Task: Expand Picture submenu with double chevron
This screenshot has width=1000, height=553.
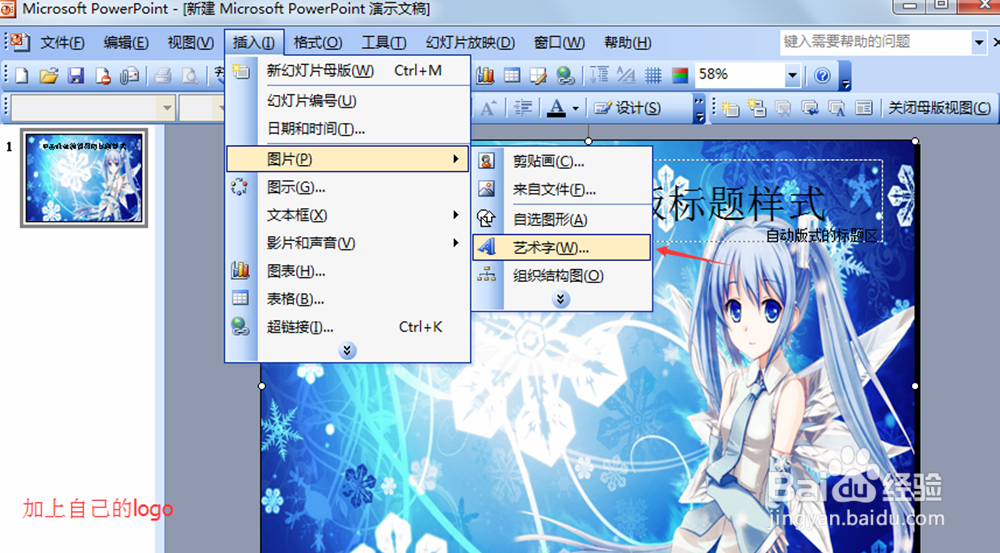Action: (x=561, y=299)
